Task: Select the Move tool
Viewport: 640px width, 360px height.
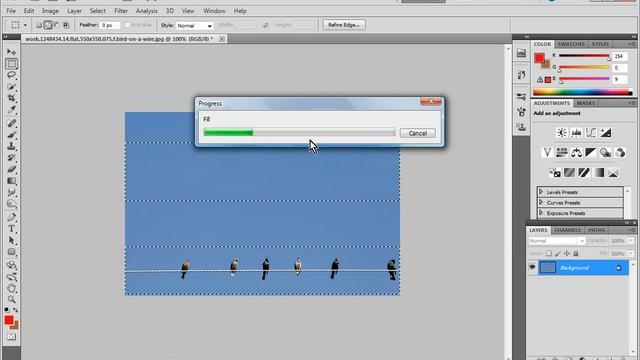Action: tap(11, 52)
